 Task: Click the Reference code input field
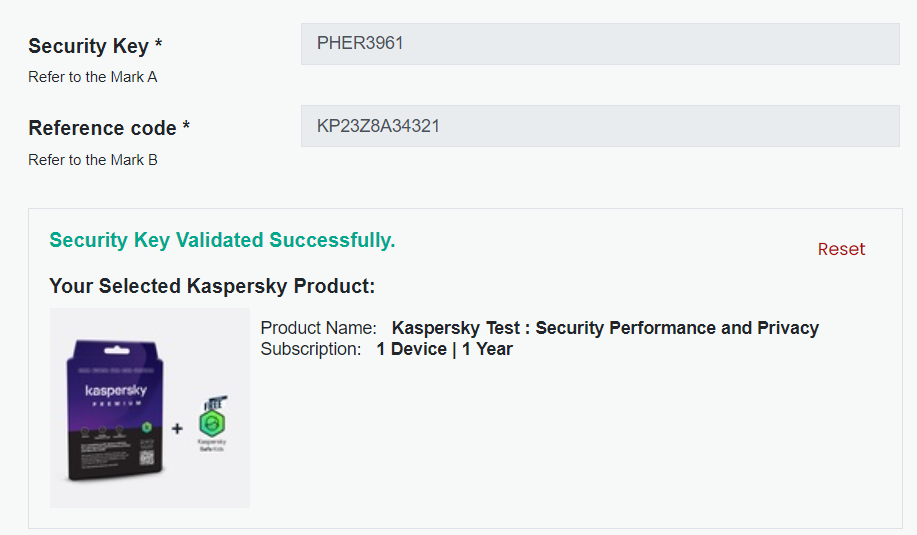tap(600, 127)
